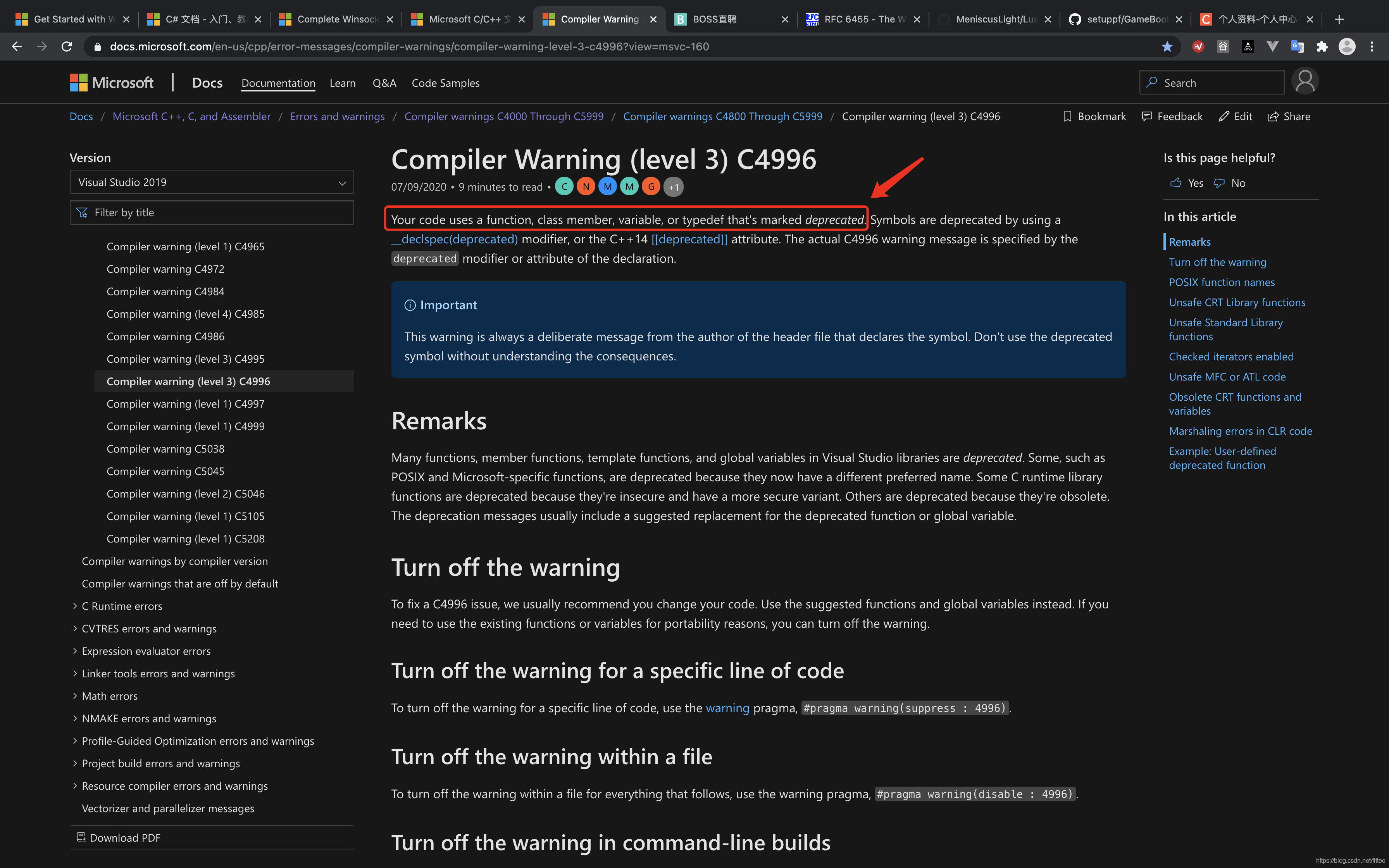
Task: Expand Resource compiler errors and warnings
Action: pos(75,786)
